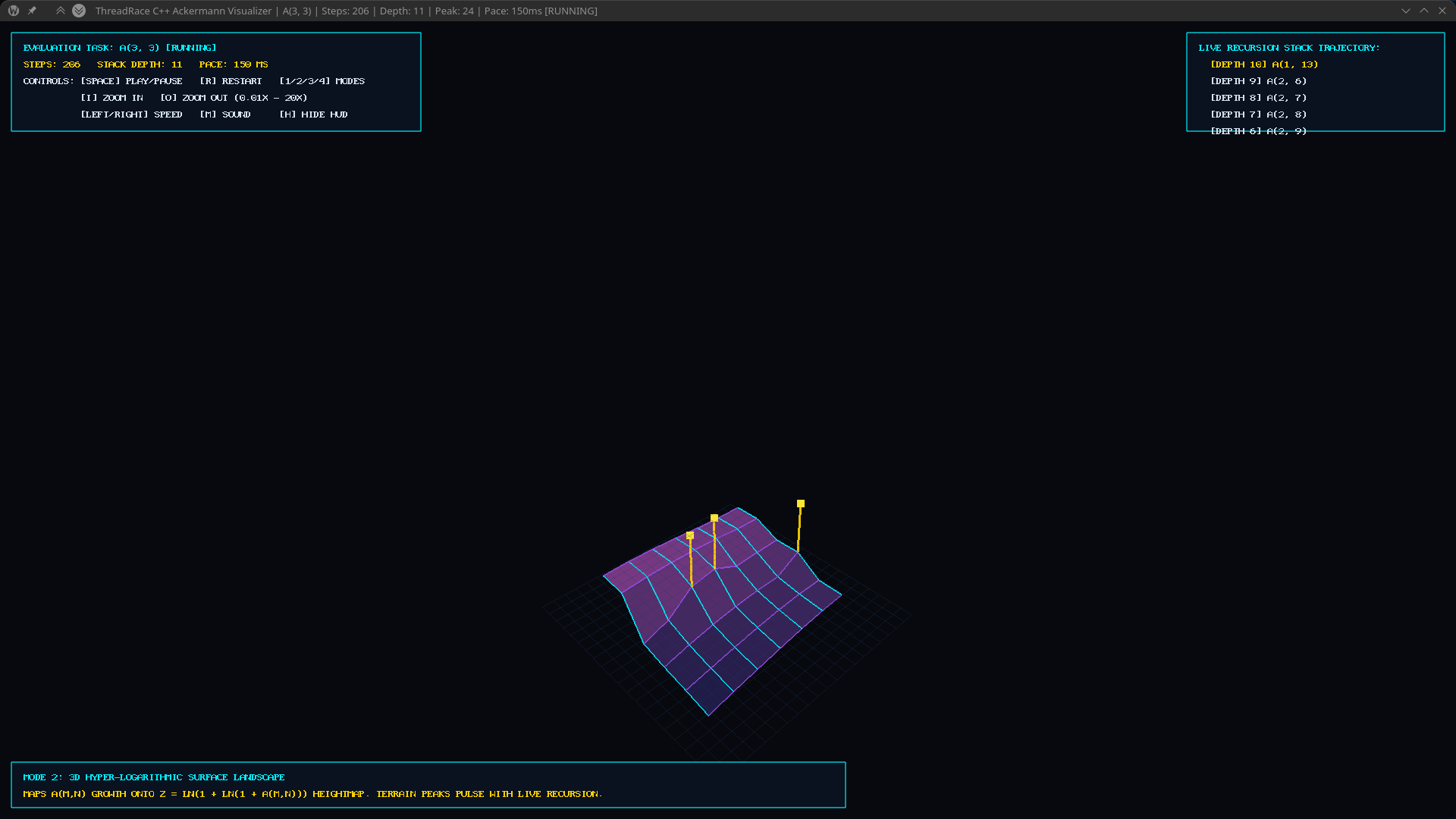Click the window menu icon in title bar
Image resolution: width=1456 pixels, height=819 pixels.
pyautogui.click(x=14, y=11)
